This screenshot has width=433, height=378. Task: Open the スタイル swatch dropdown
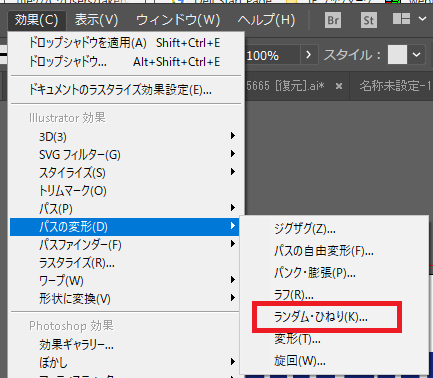pos(416,55)
